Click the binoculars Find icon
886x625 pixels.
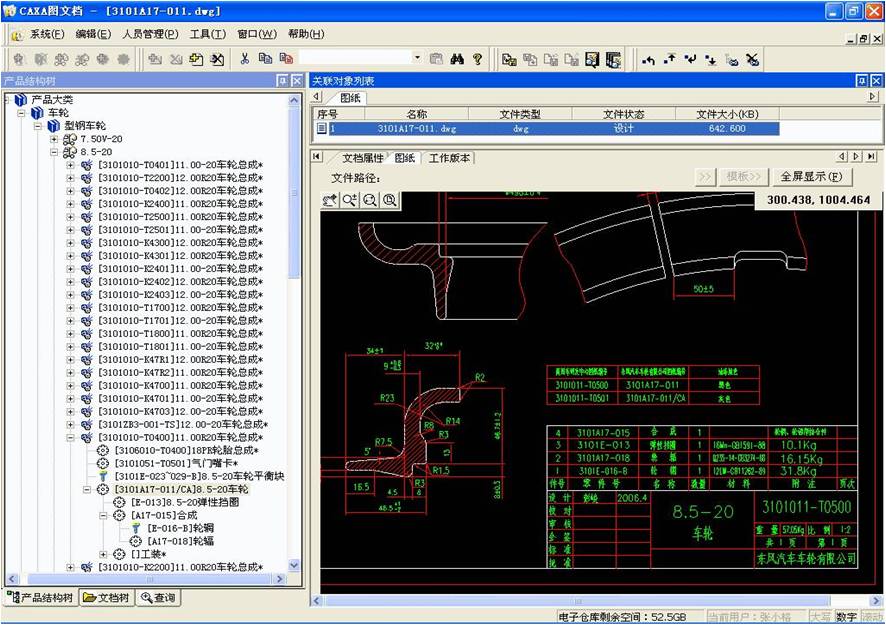coord(457,59)
